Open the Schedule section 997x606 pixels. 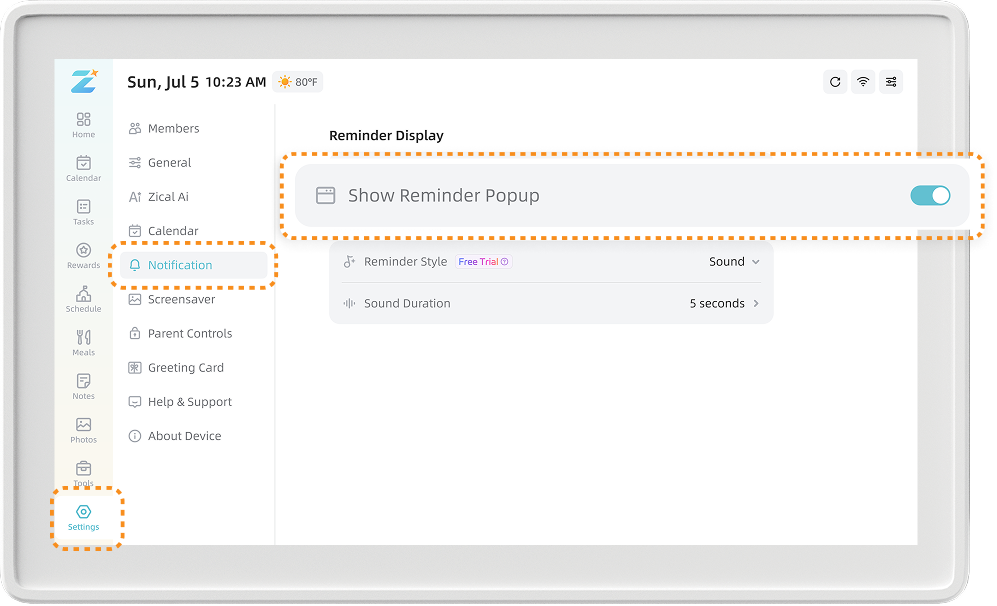[x=83, y=300]
